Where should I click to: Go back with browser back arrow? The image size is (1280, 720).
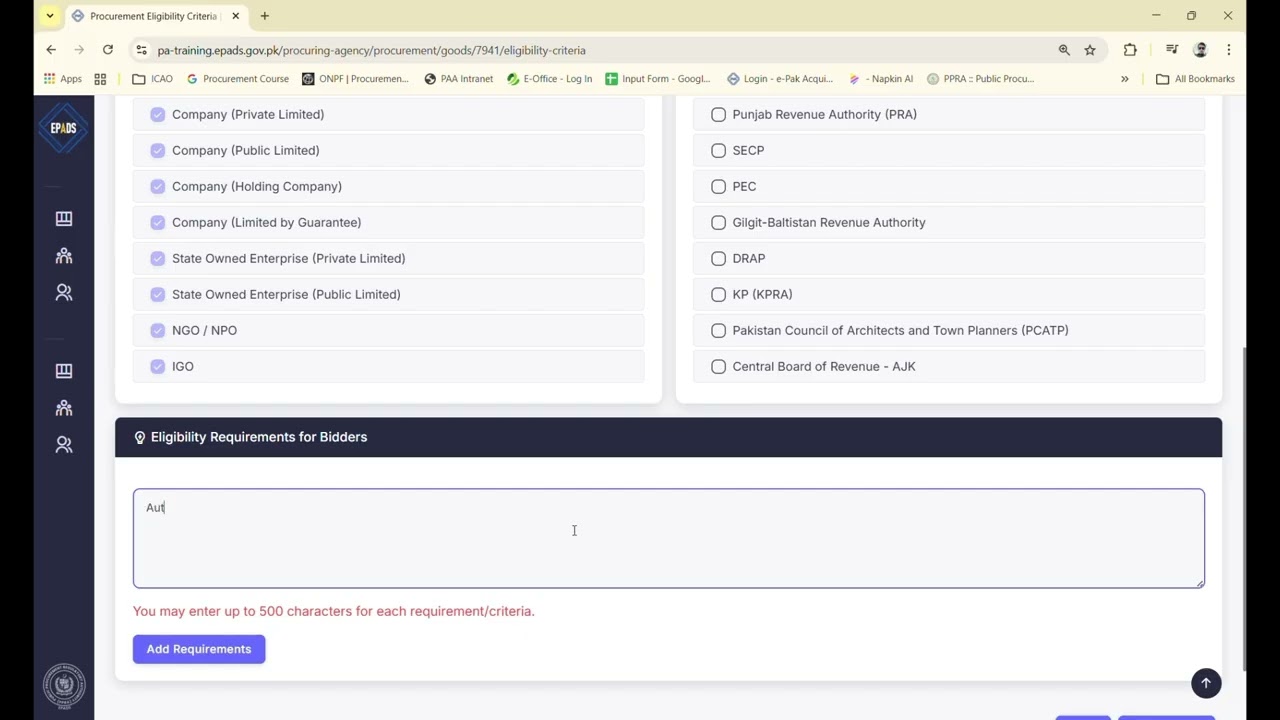pyautogui.click(x=51, y=50)
